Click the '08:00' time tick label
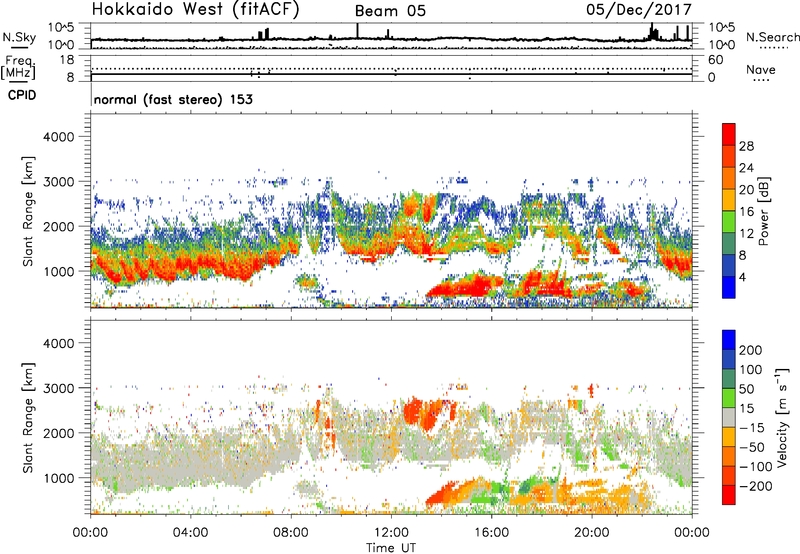Viewport: 800px width, 554px height. coord(291,533)
